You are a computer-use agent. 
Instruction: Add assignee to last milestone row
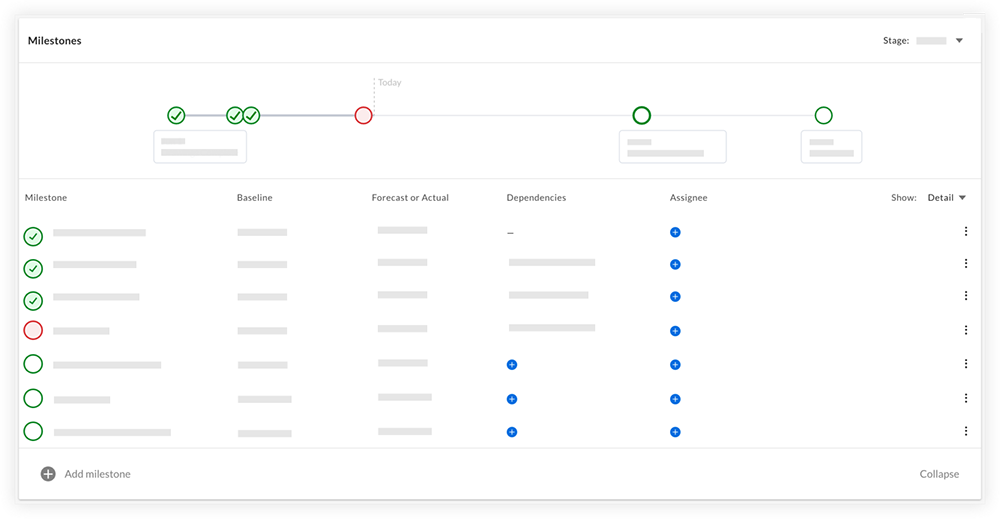pos(675,432)
